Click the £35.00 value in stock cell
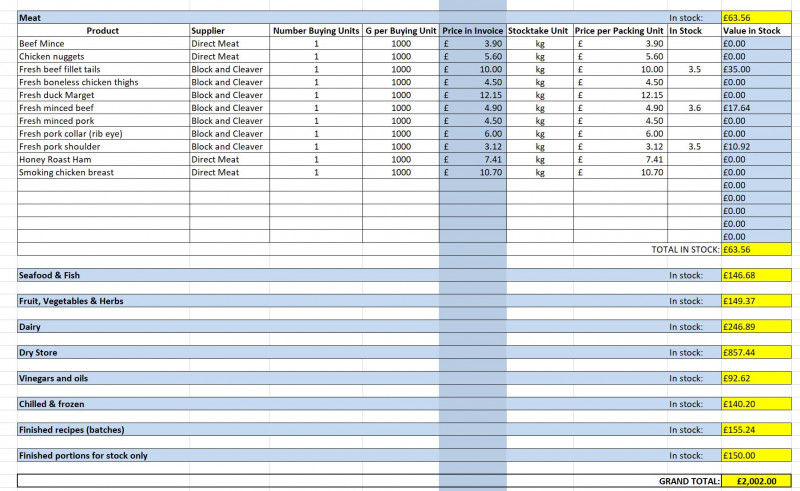Image resolution: width=800 pixels, height=491 pixels. tap(756, 69)
